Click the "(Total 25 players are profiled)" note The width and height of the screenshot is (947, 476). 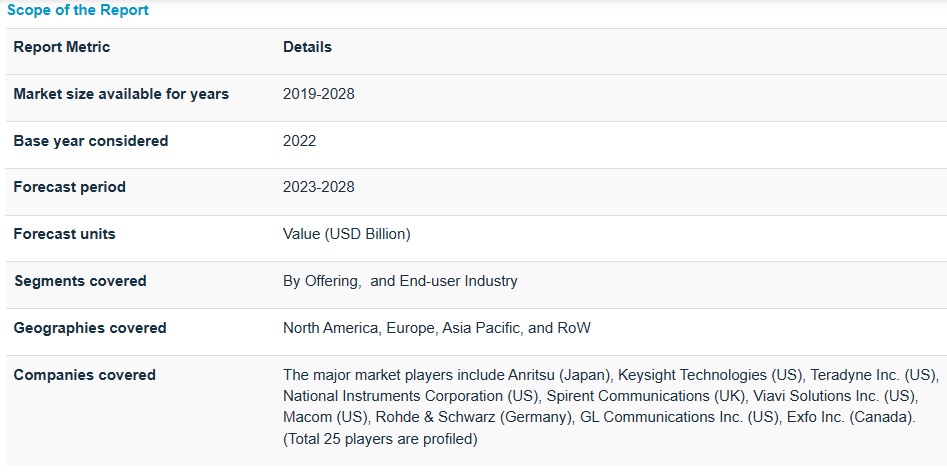click(380, 438)
